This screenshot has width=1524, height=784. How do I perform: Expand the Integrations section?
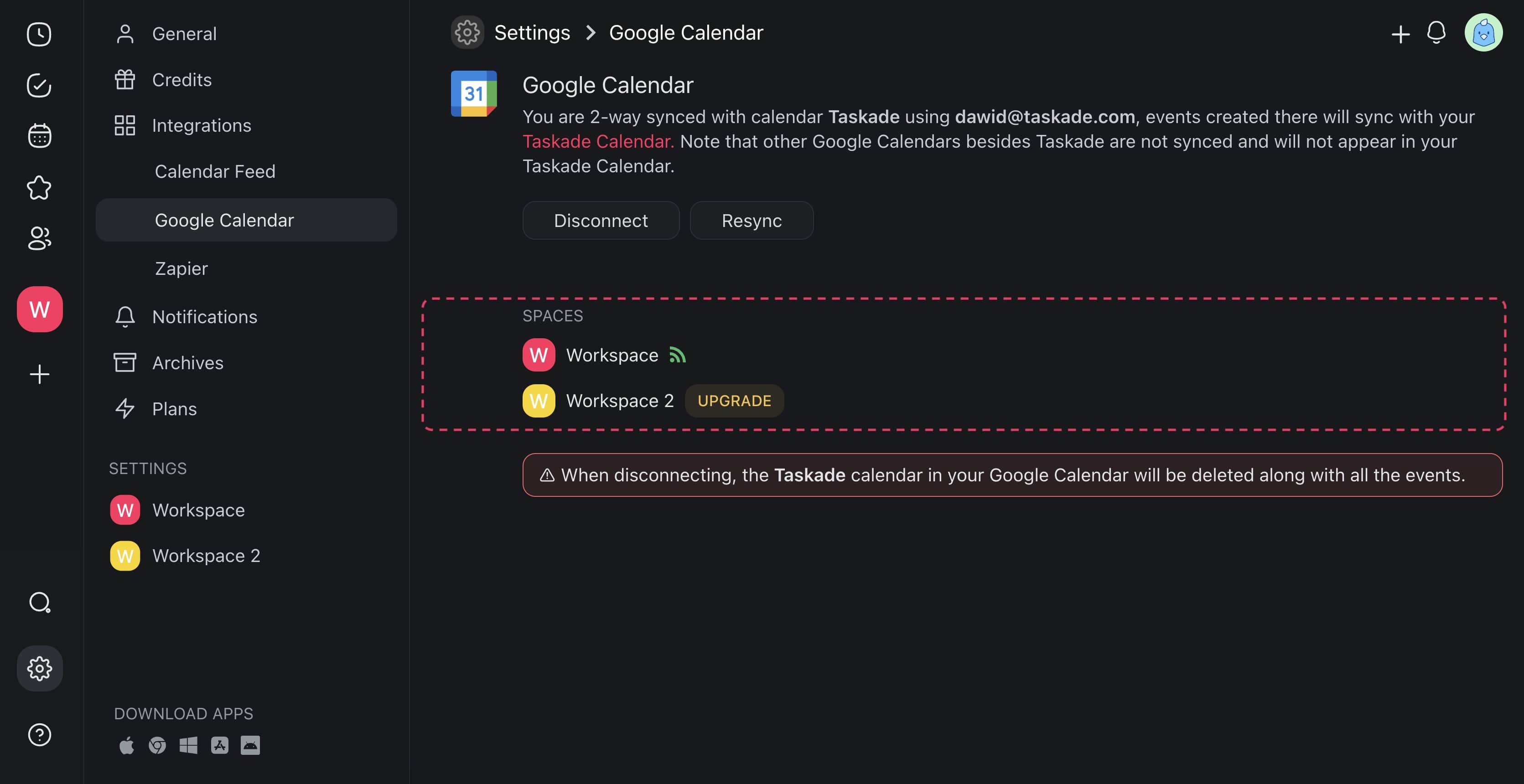click(201, 125)
